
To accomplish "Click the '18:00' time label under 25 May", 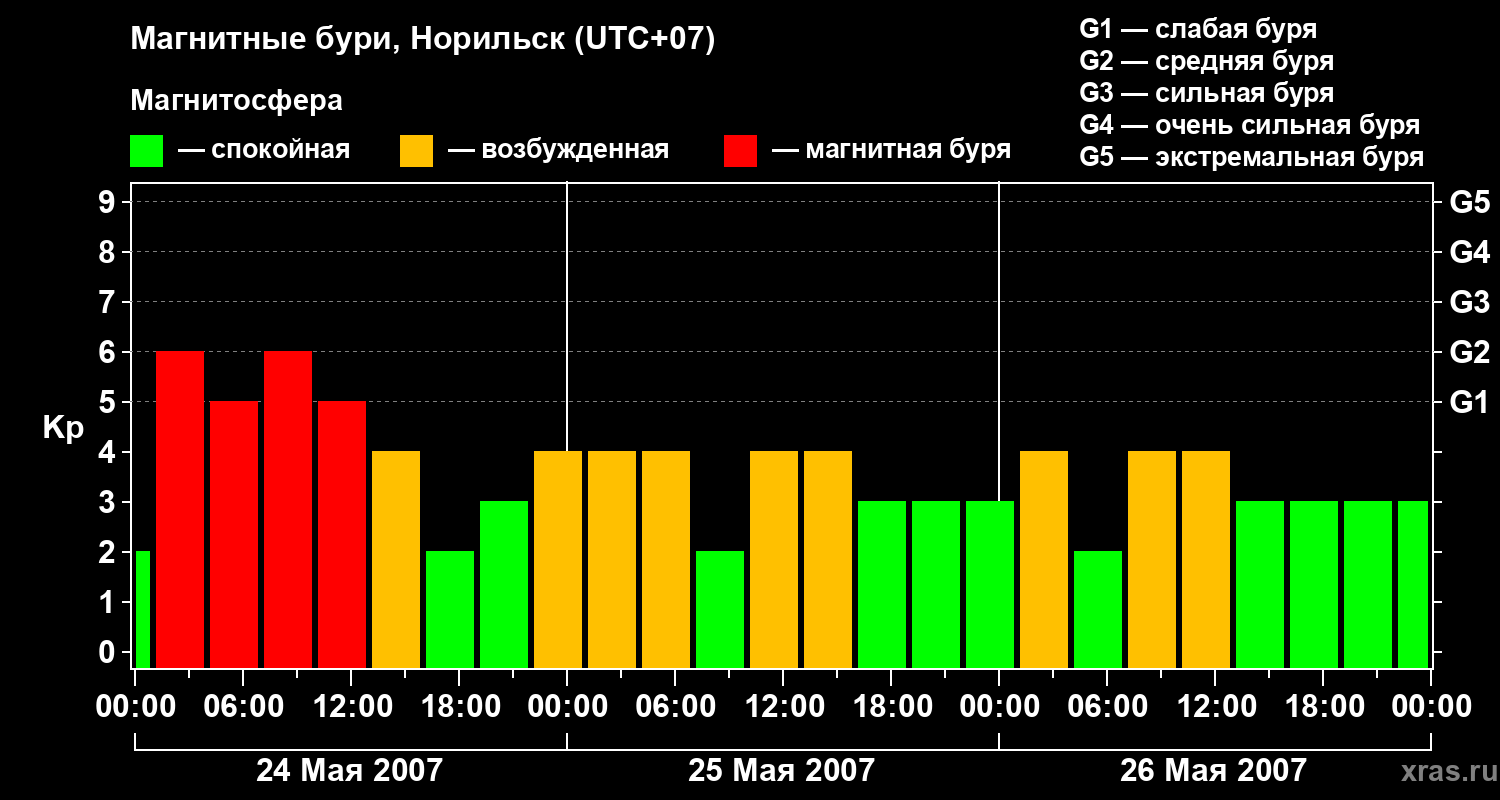I will click(892, 707).
